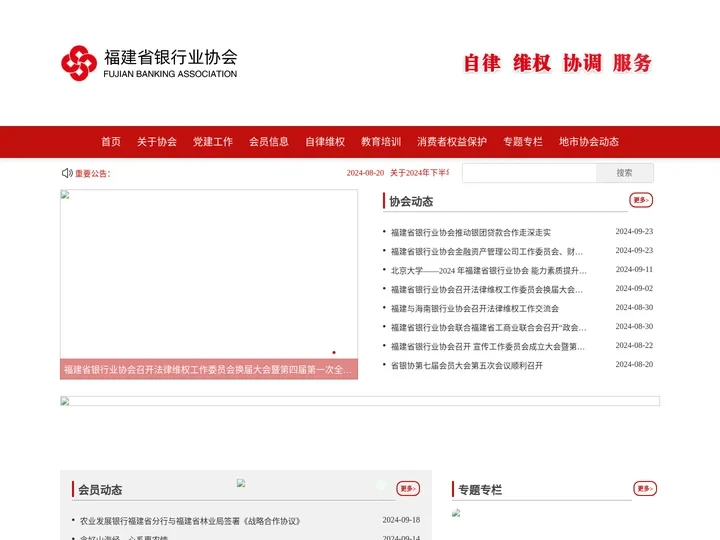Image resolution: width=720 pixels, height=540 pixels.
Task: Open 专题专栏 navigation menu item
Action: point(523,142)
